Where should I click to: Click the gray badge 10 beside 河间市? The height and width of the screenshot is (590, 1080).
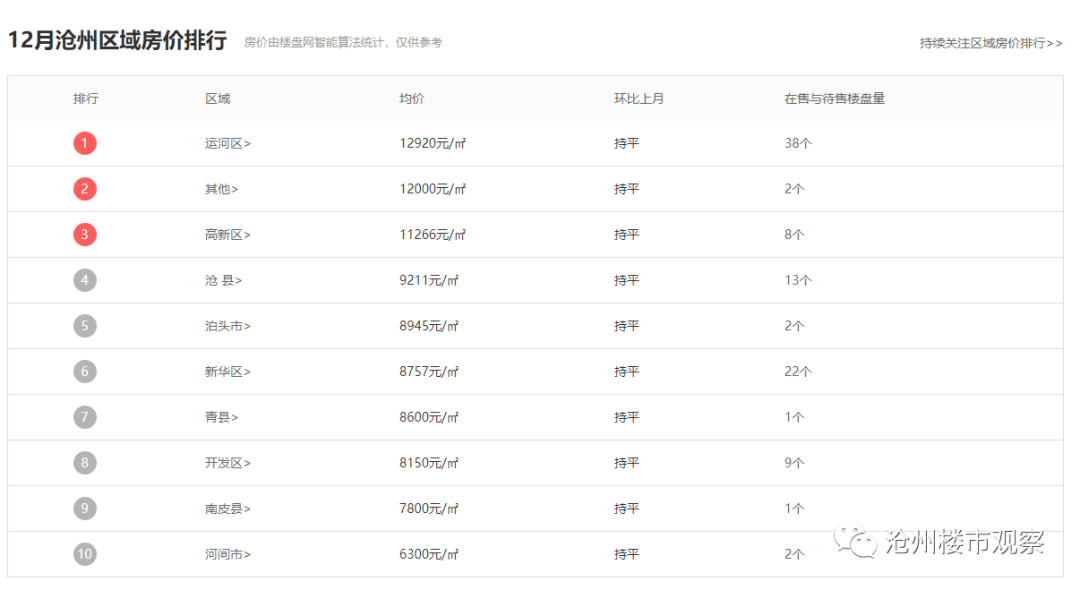point(85,554)
